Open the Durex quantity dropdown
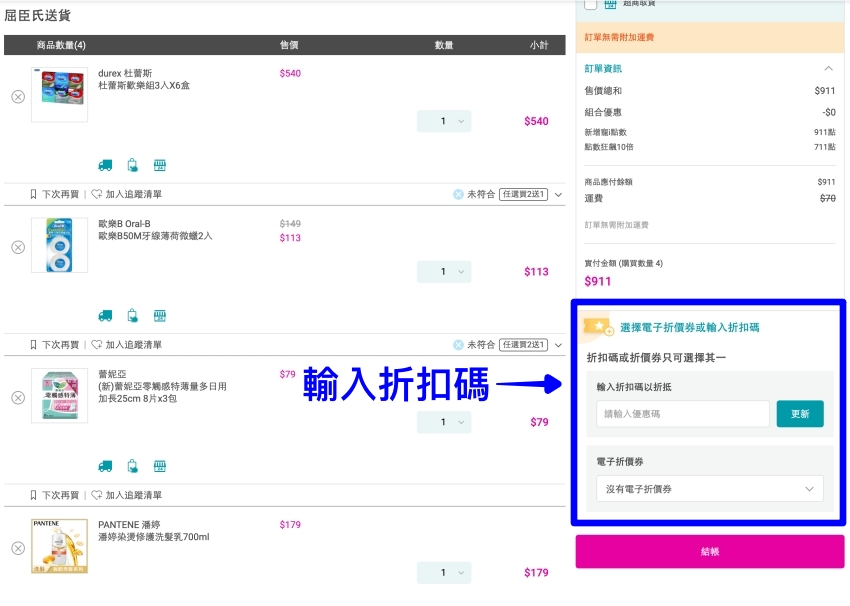Viewport: 850px width, 606px height. 444,121
